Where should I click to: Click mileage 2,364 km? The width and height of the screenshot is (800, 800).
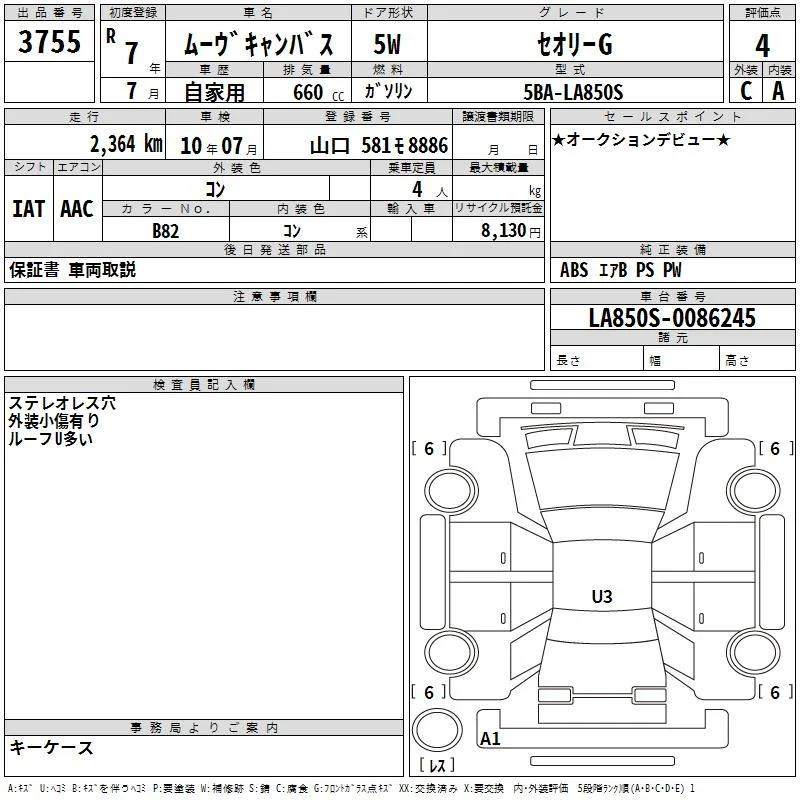126,144
